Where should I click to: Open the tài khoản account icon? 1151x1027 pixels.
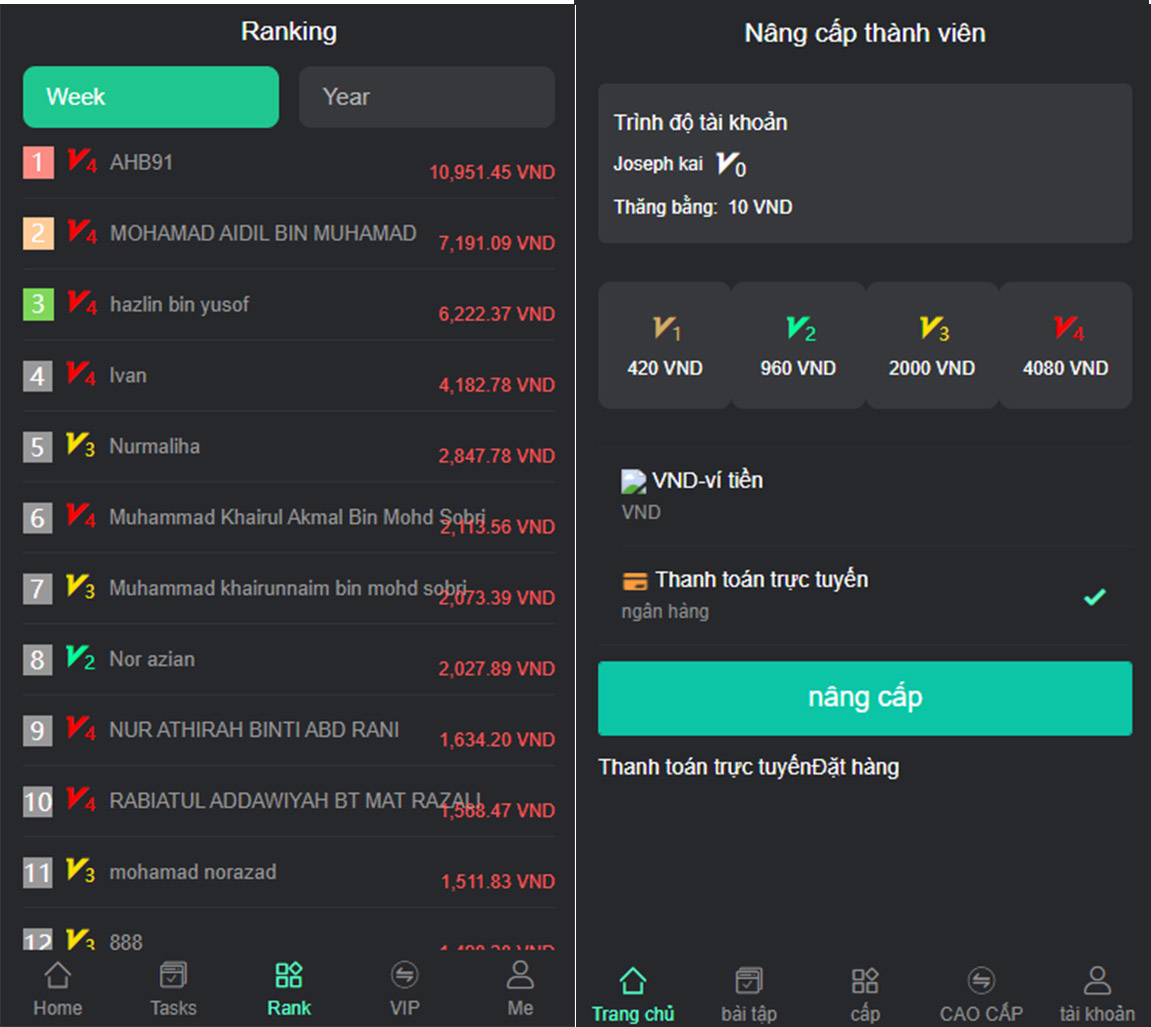[1097, 981]
